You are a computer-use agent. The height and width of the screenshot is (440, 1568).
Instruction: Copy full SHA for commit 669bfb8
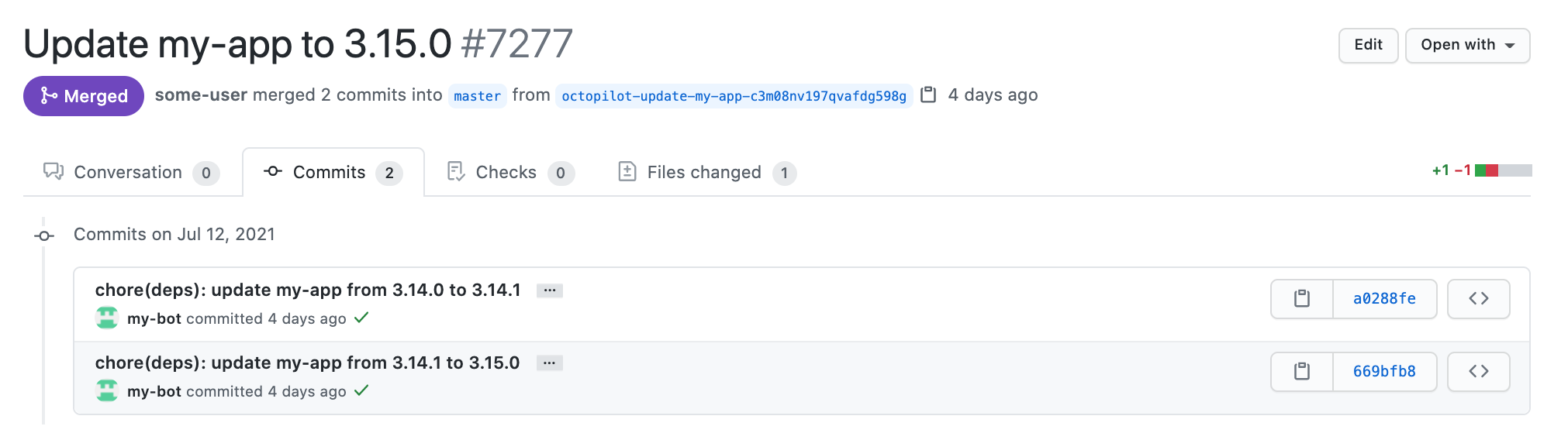(x=1302, y=372)
